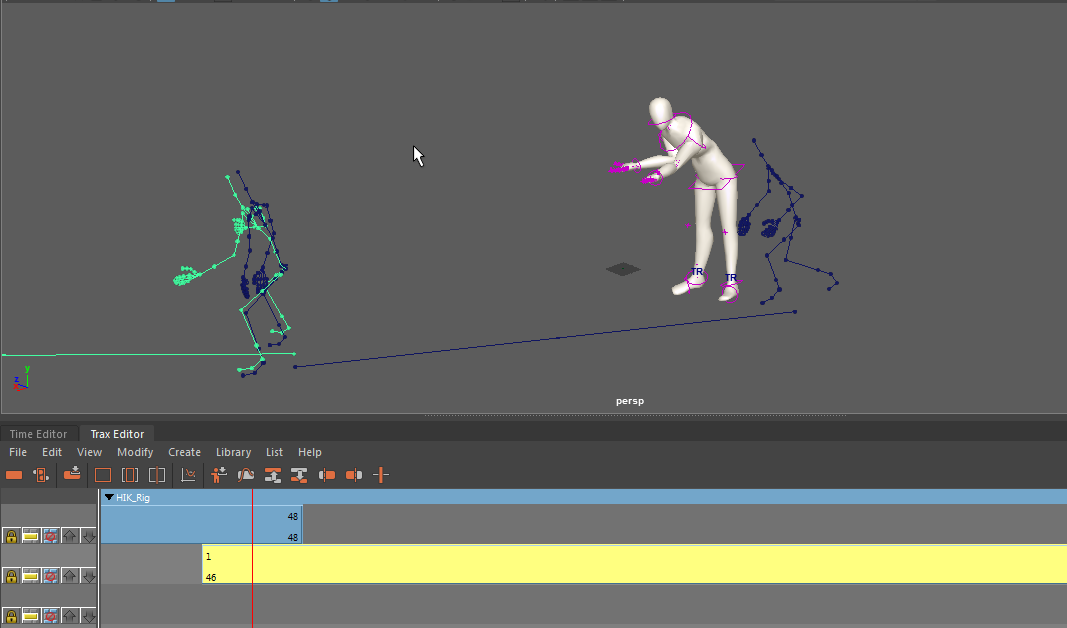Image resolution: width=1067 pixels, height=628 pixels.
Task: Open the Create menu in Trax Editor
Action: coord(184,452)
